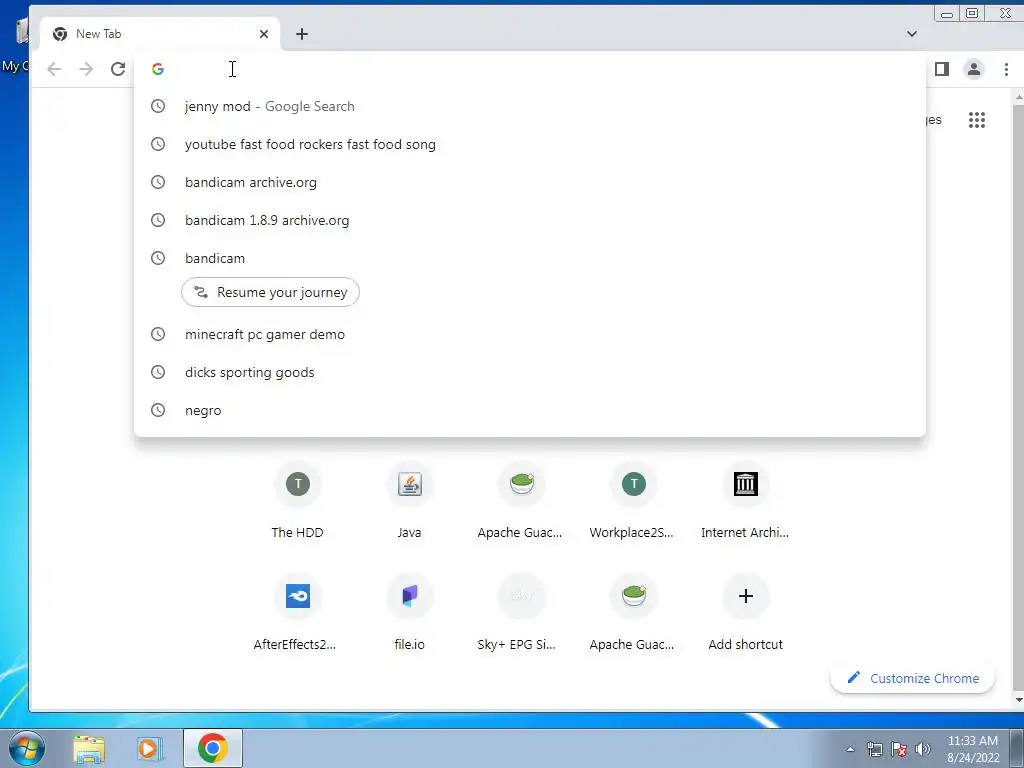
Task: Open a new tab with plus button
Action: 302,34
